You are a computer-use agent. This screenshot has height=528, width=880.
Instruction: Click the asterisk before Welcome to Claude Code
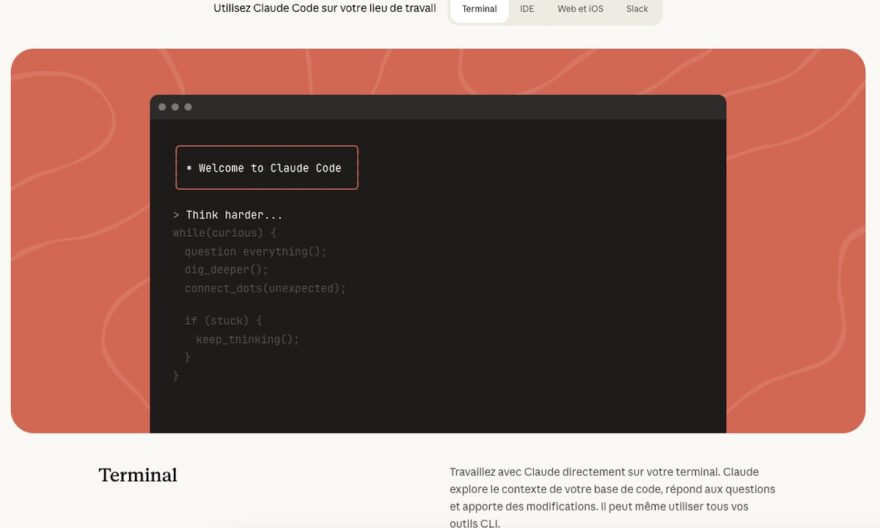pos(189,168)
